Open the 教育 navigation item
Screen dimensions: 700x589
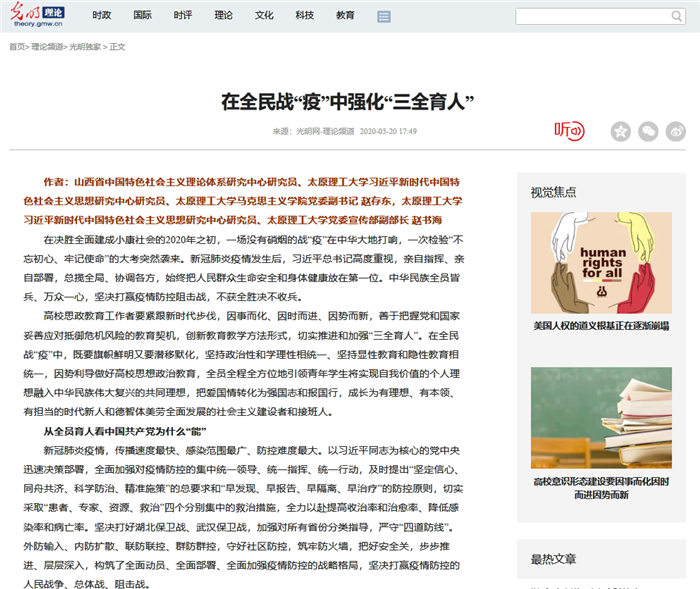345,16
